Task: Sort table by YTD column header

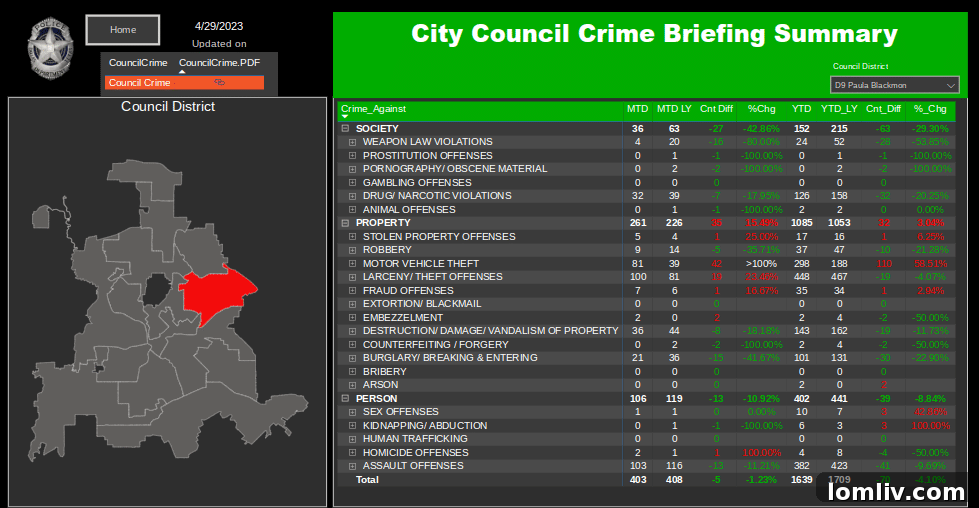Action: (x=801, y=109)
